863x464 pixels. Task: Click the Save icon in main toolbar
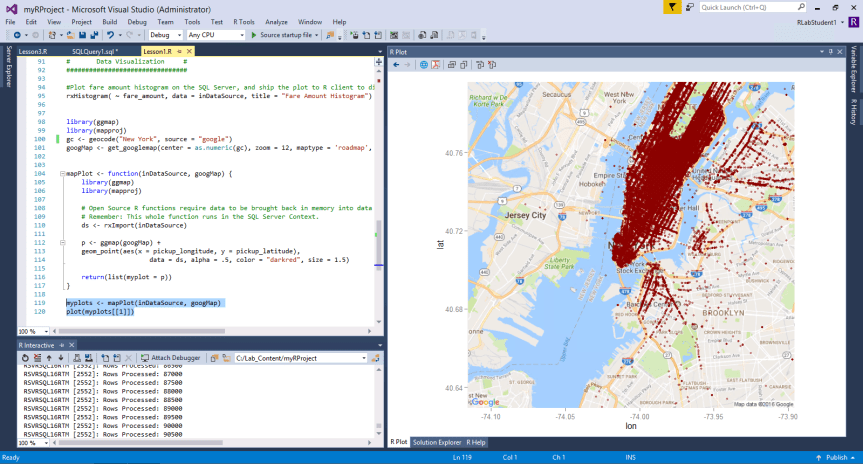(82, 35)
